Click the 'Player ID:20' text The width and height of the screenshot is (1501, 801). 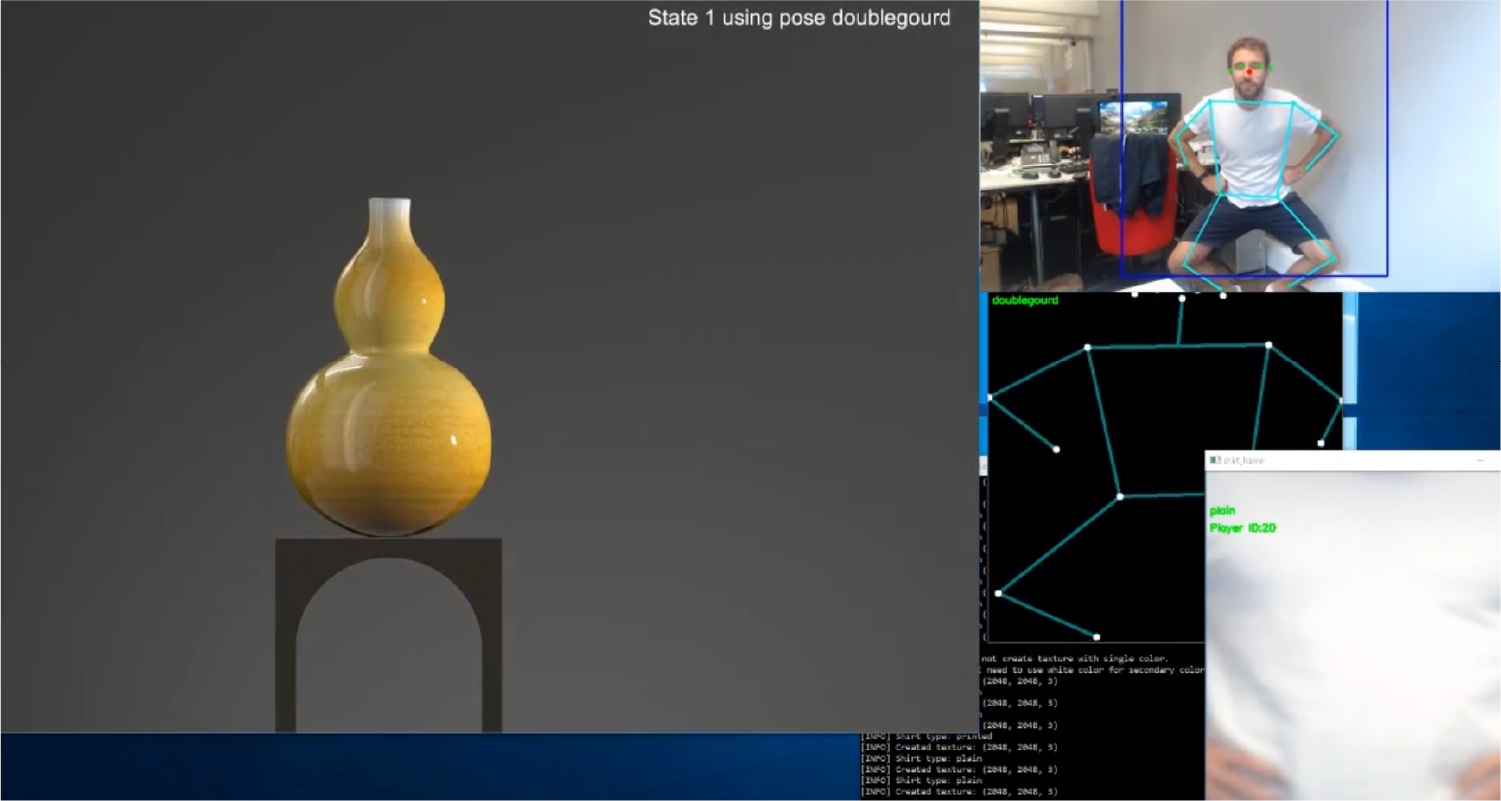tap(1243, 528)
